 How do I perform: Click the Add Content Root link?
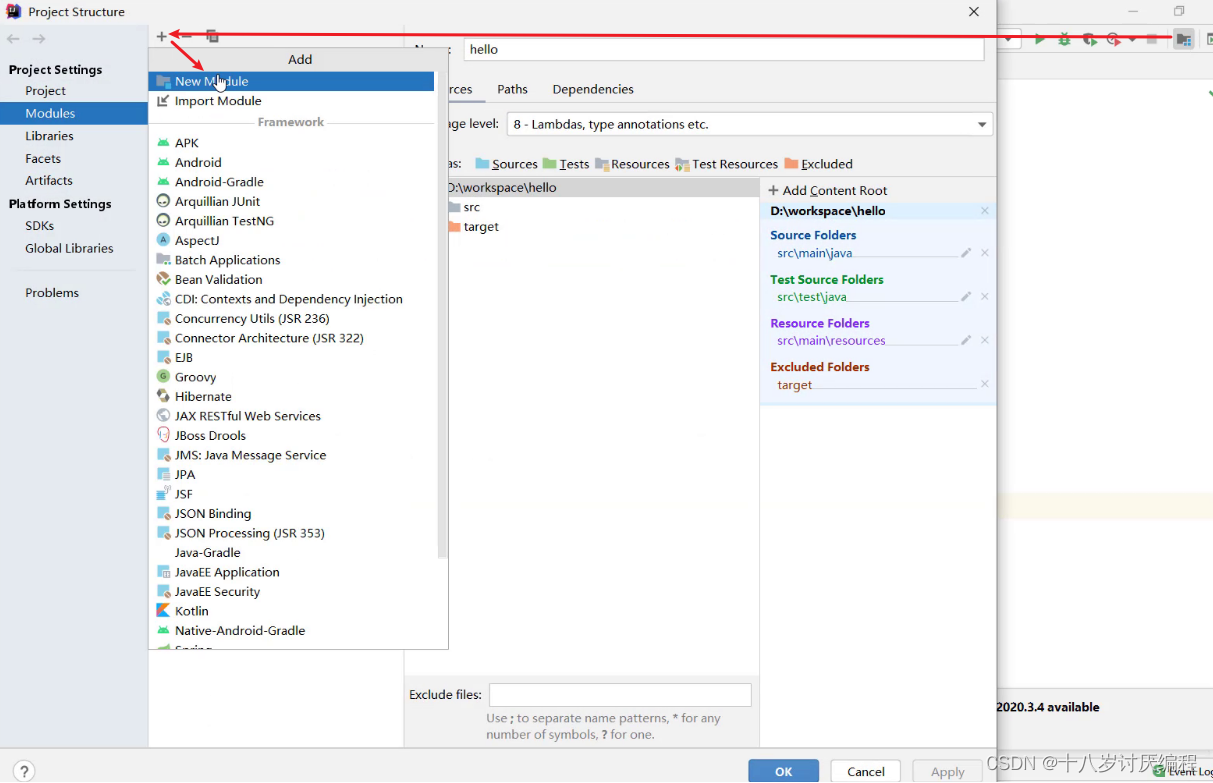827,190
